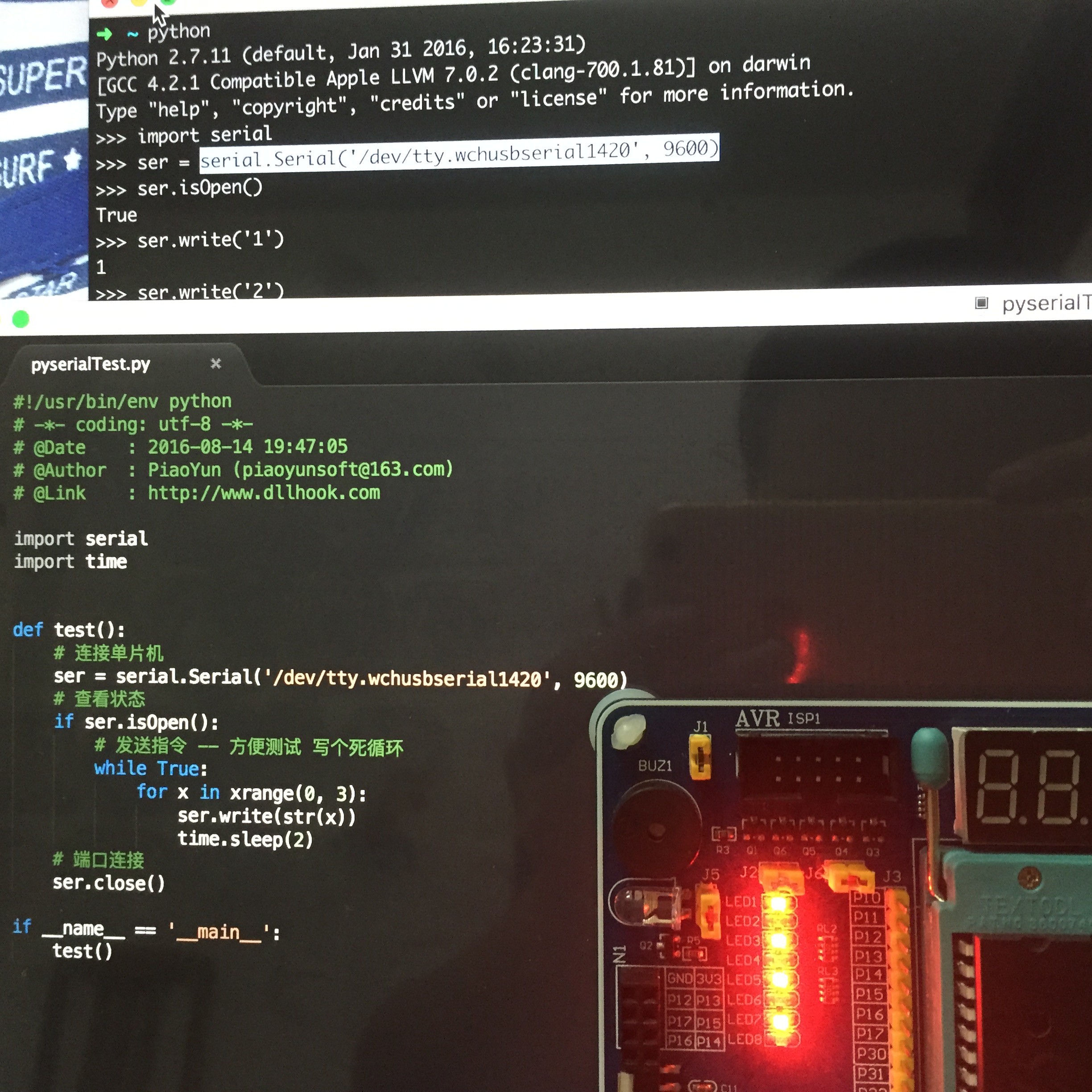Click the "#!/usr/bin/env python" shebang line
This screenshot has height=1092, width=1092.
coord(123,401)
